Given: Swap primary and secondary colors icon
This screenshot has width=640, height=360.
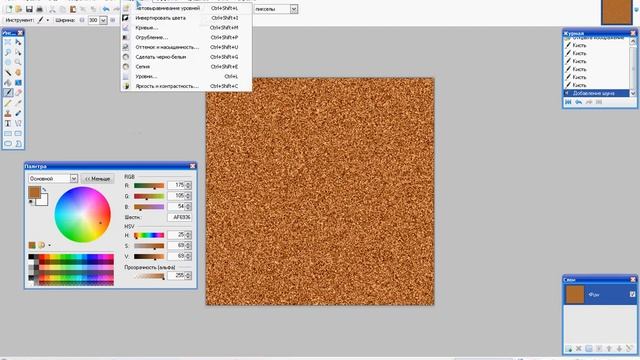Looking at the screenshot, I should pyautogui.click(x=44, y=190).
